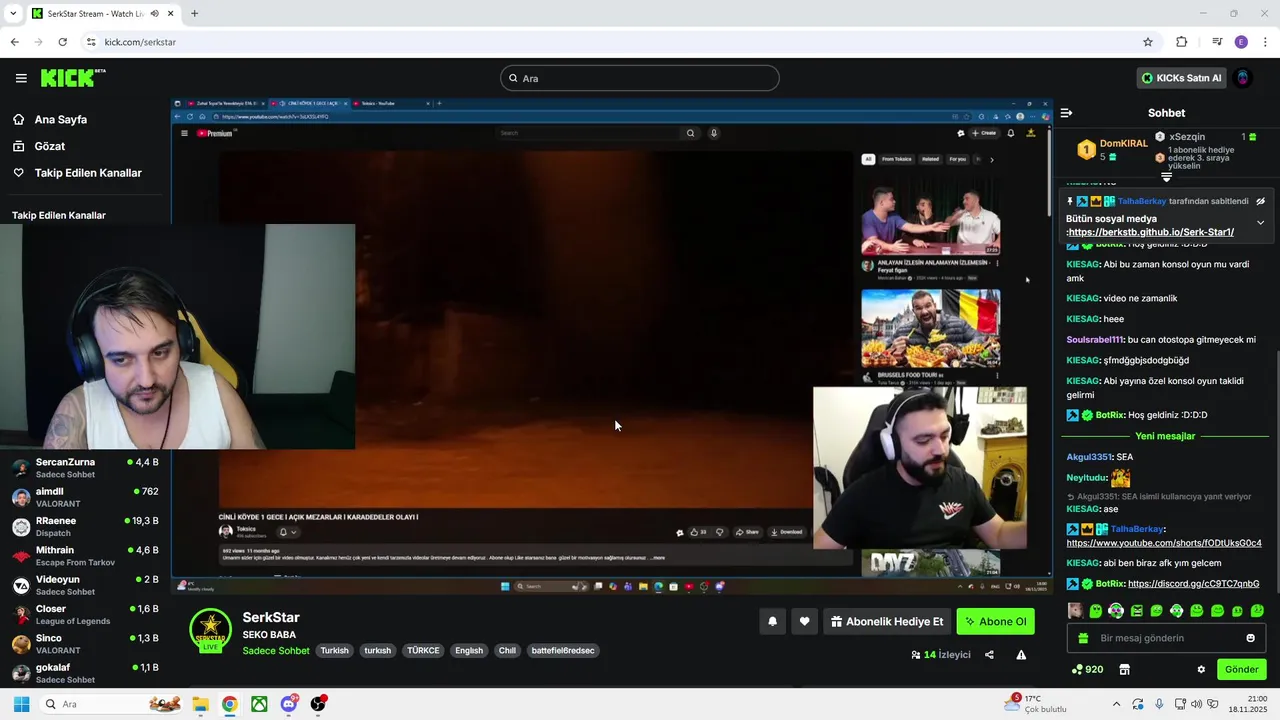Screen dimensions: 1280x720
Task: Open youtube shorts link in chat
Action: tap(1164, 543)
